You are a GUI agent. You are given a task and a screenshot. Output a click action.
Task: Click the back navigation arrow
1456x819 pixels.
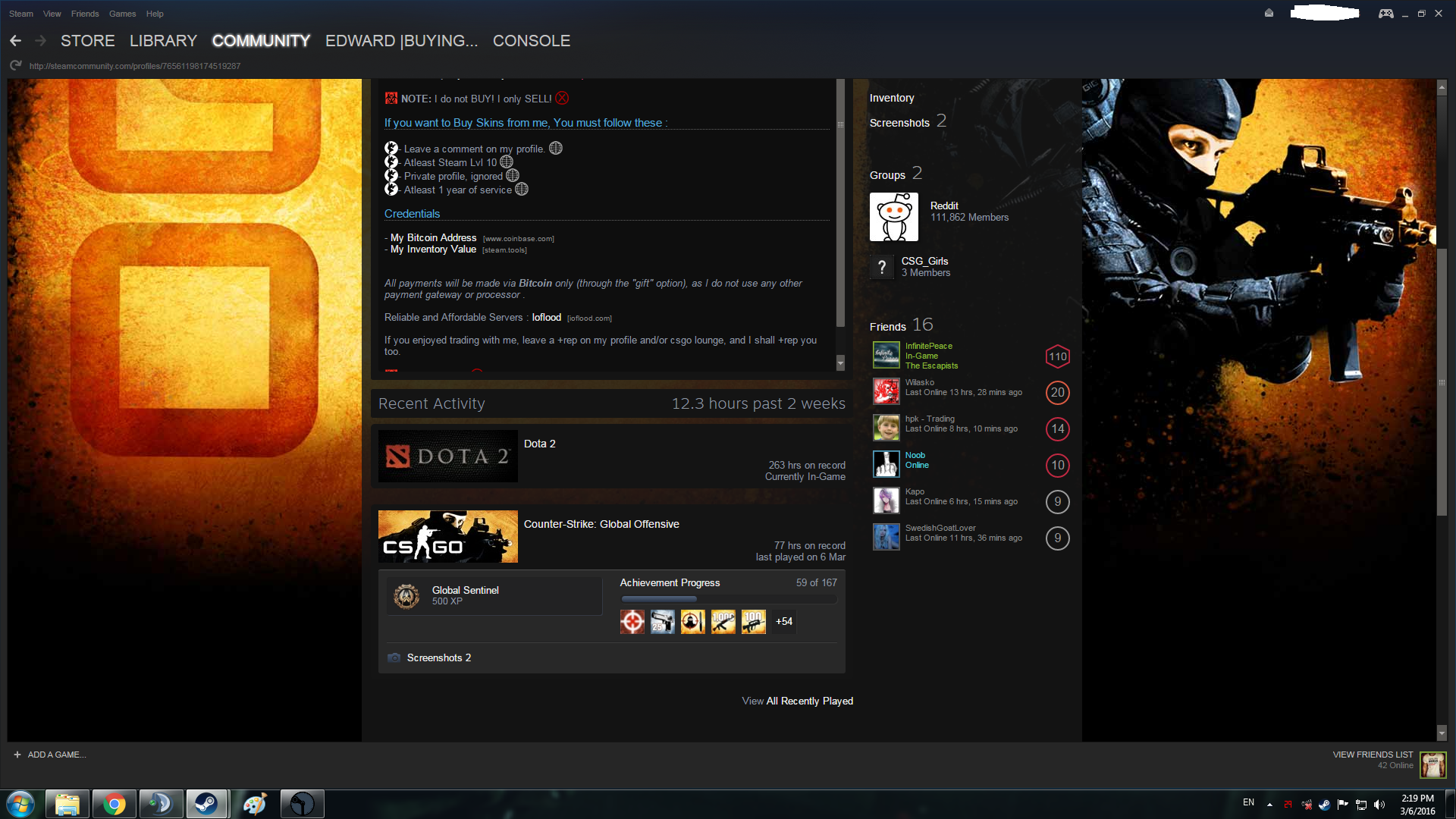click(x=15, y=41)
